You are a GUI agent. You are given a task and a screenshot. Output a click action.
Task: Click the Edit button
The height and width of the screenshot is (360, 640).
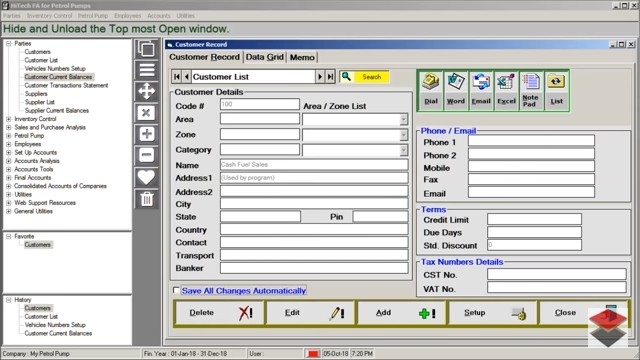[x=311, y=313]
